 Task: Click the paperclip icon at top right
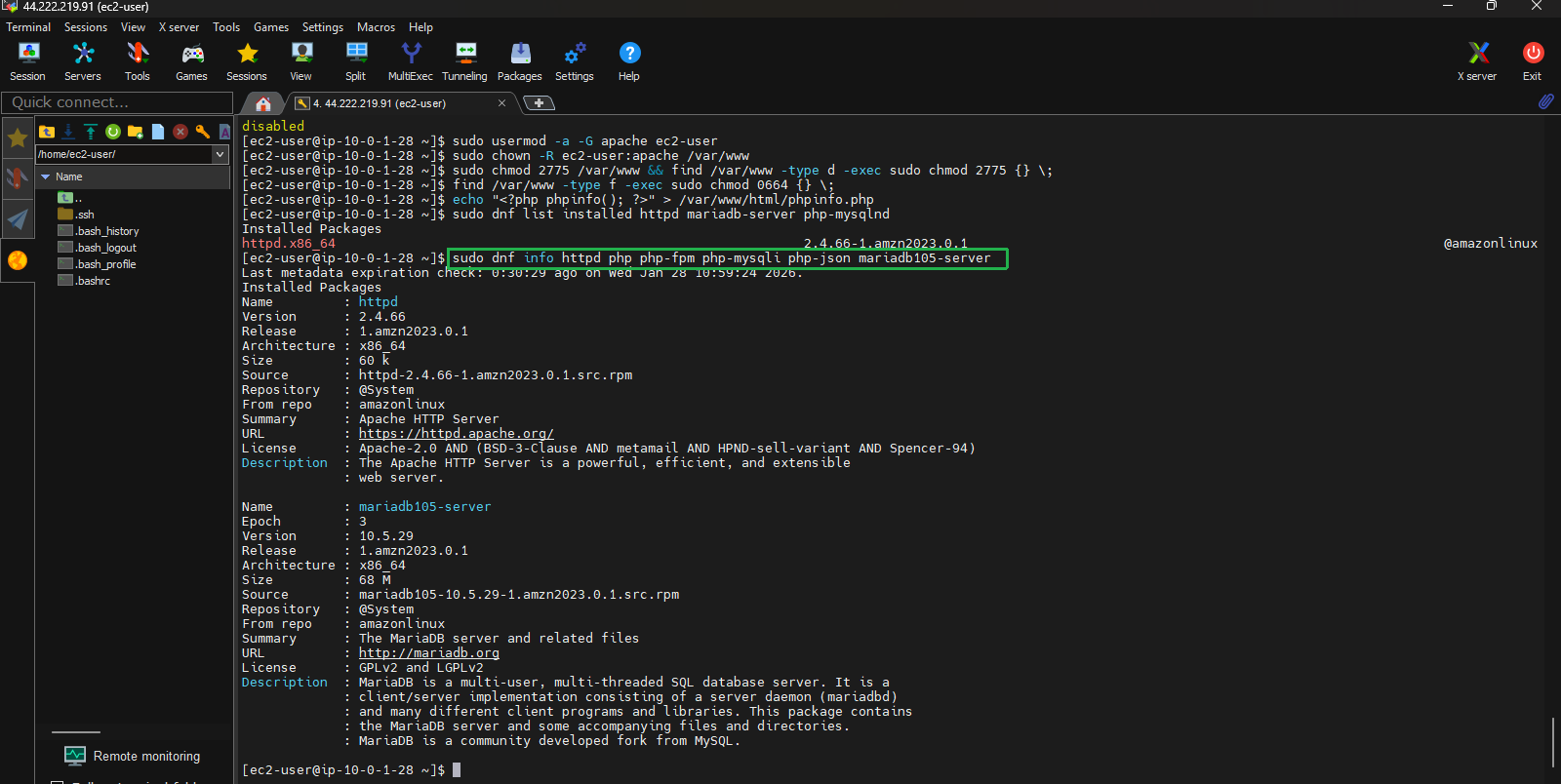tap(1546, 101)
